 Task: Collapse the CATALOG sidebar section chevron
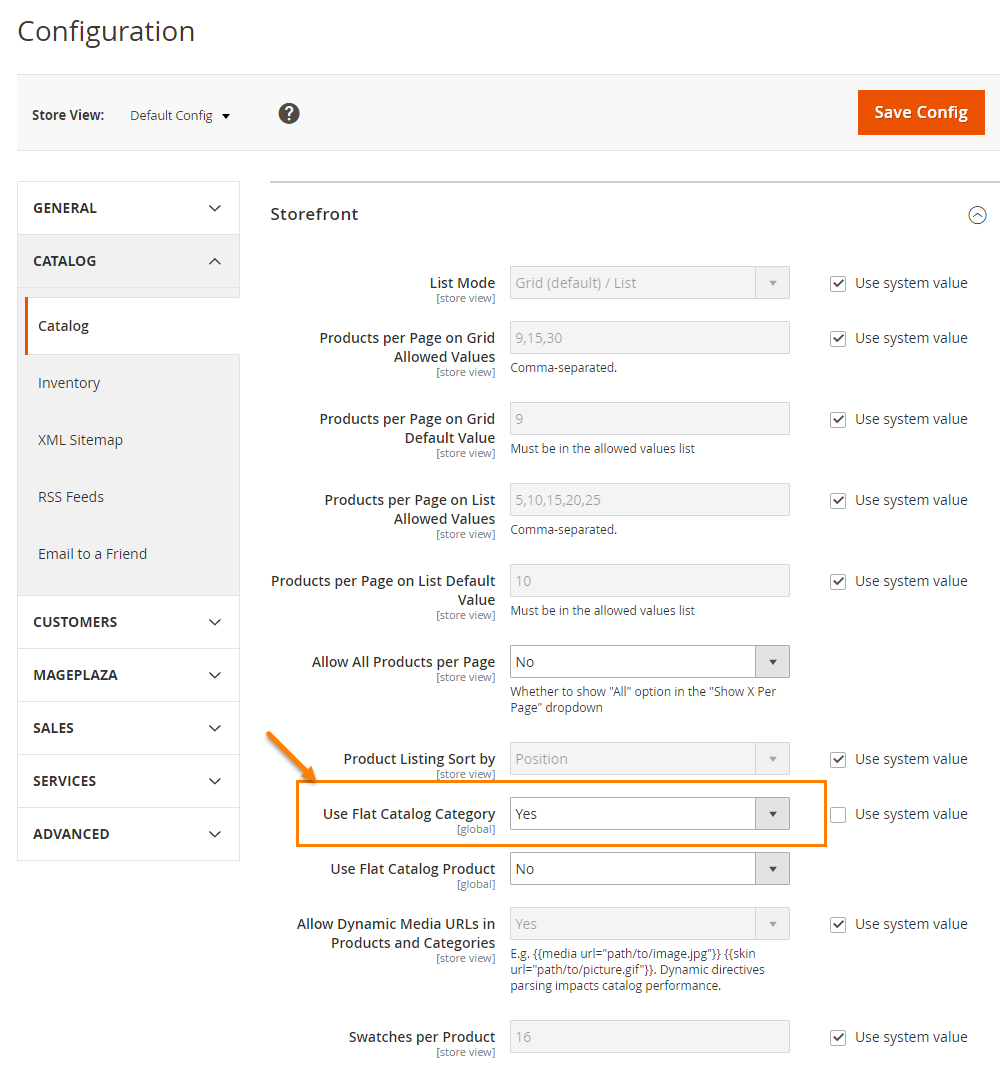point(214,261)
